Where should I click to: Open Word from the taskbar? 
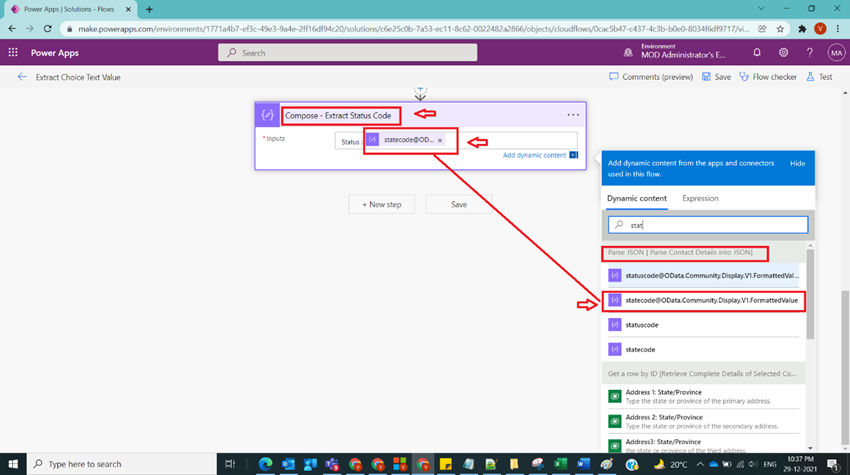pos(583,464)
